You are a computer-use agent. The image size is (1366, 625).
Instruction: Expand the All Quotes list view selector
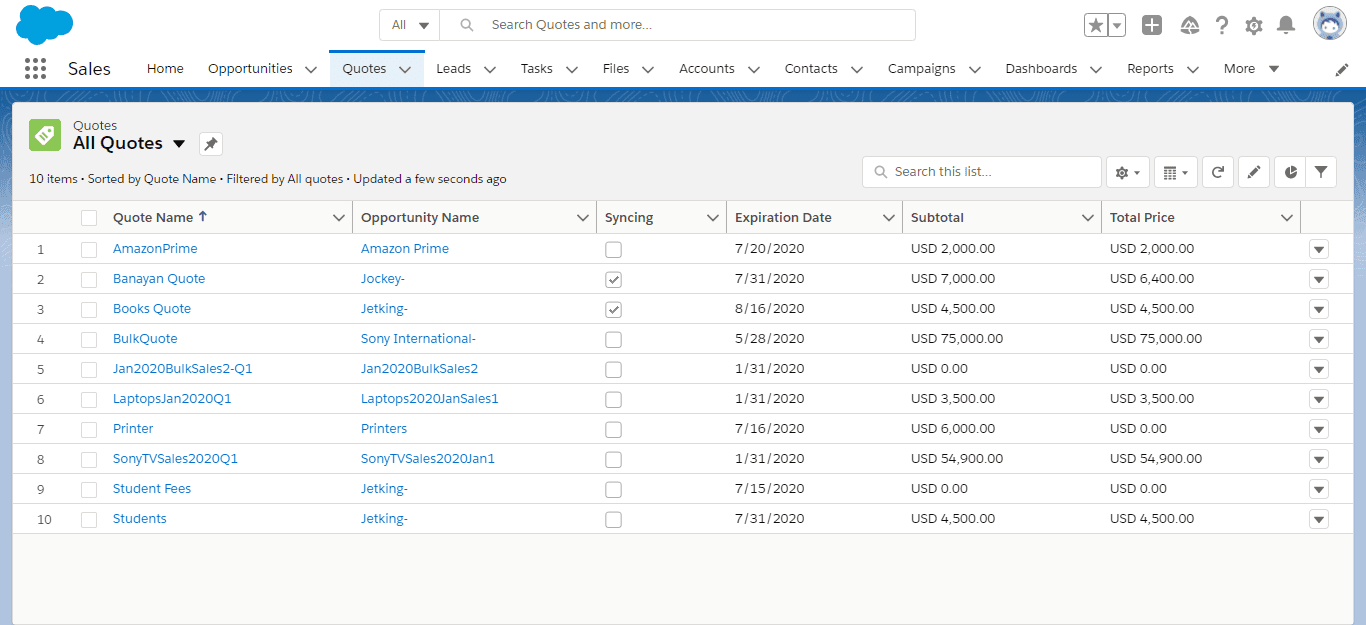coord(179,144)
